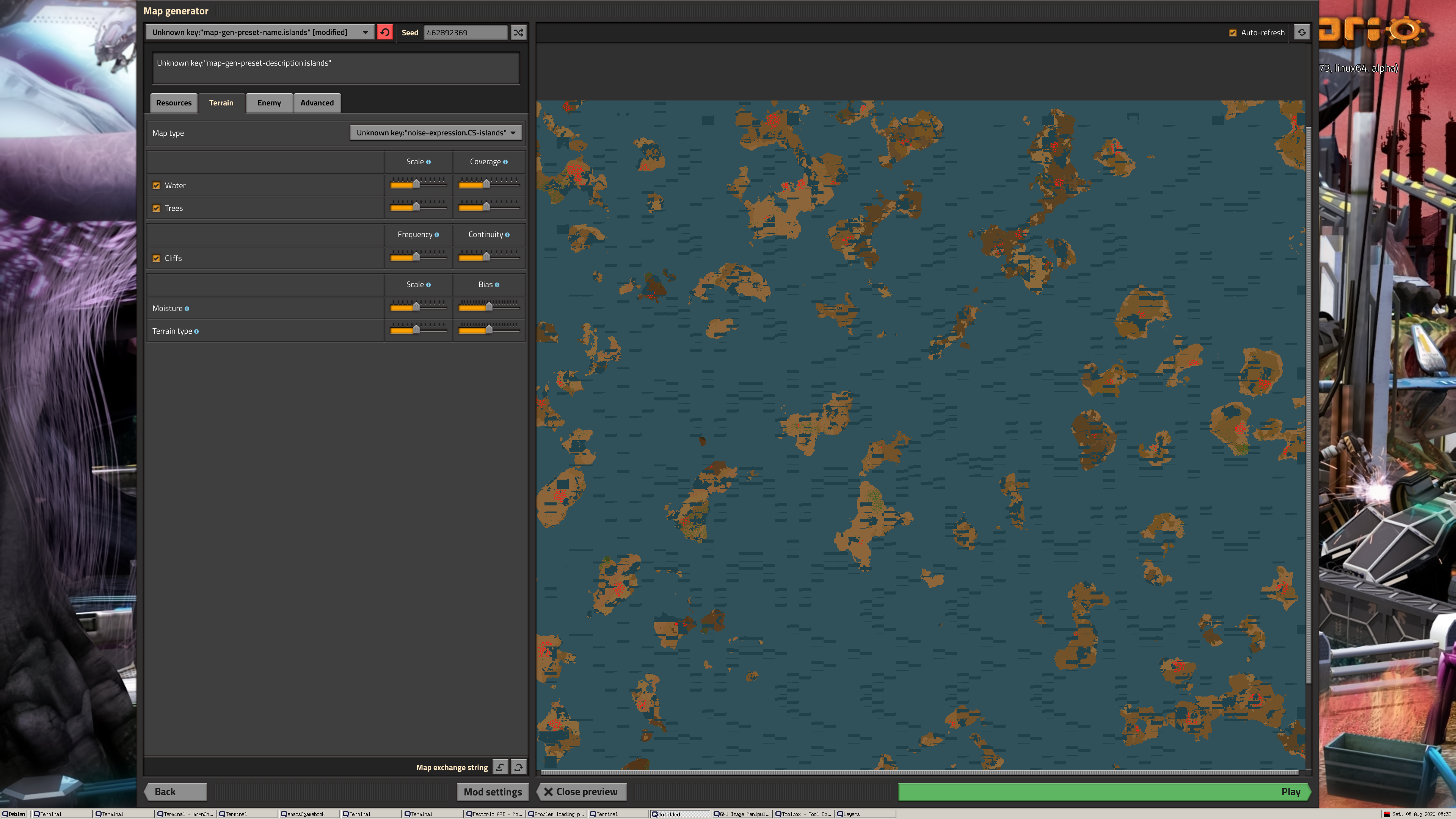
Task: Switch to emacs@gamebook taskbar window
Action: click(x=309, y=814)
